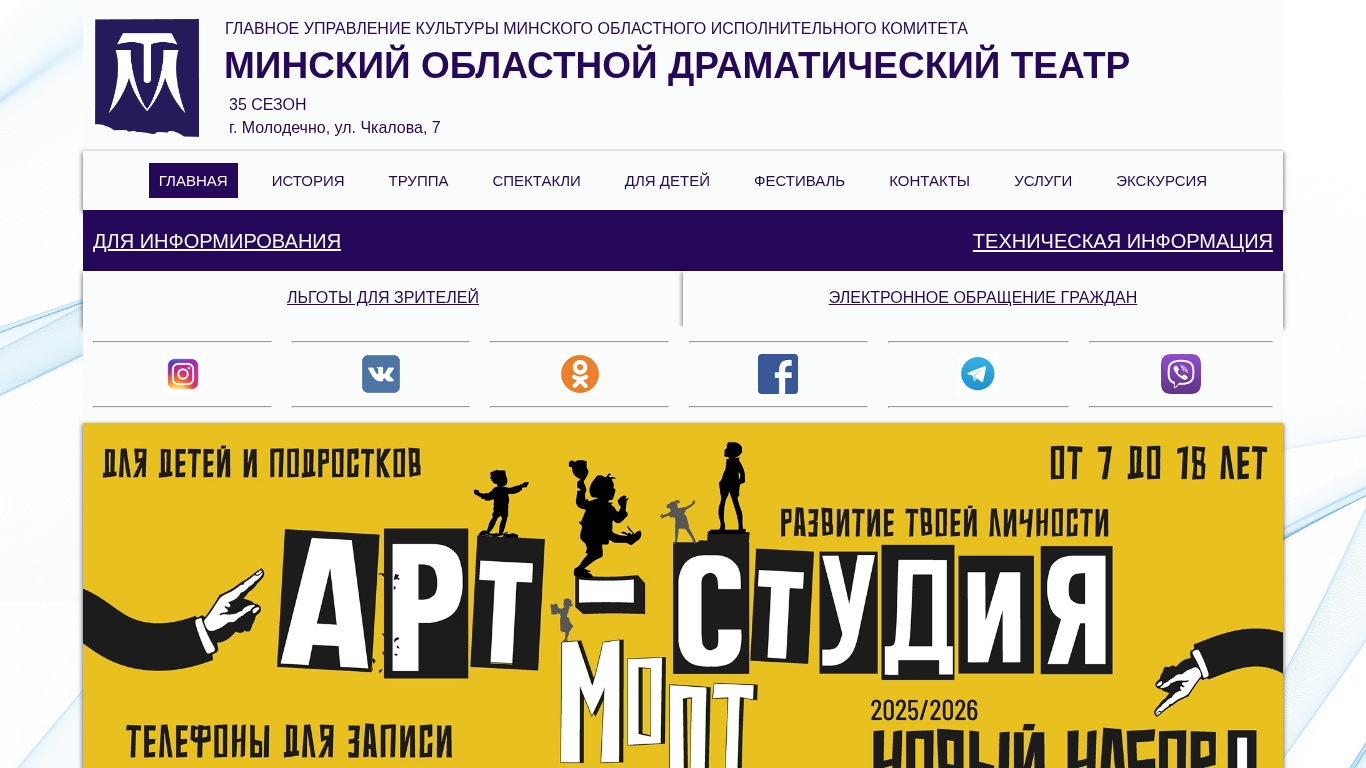Viewport: 1366px width, 768px height.
Task: Open the VK social network icon
Action: pos(381,374)
